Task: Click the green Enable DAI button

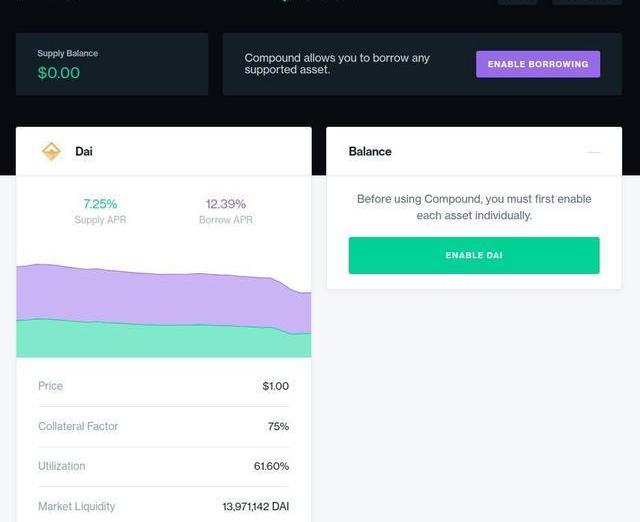Action: [474, 255]
